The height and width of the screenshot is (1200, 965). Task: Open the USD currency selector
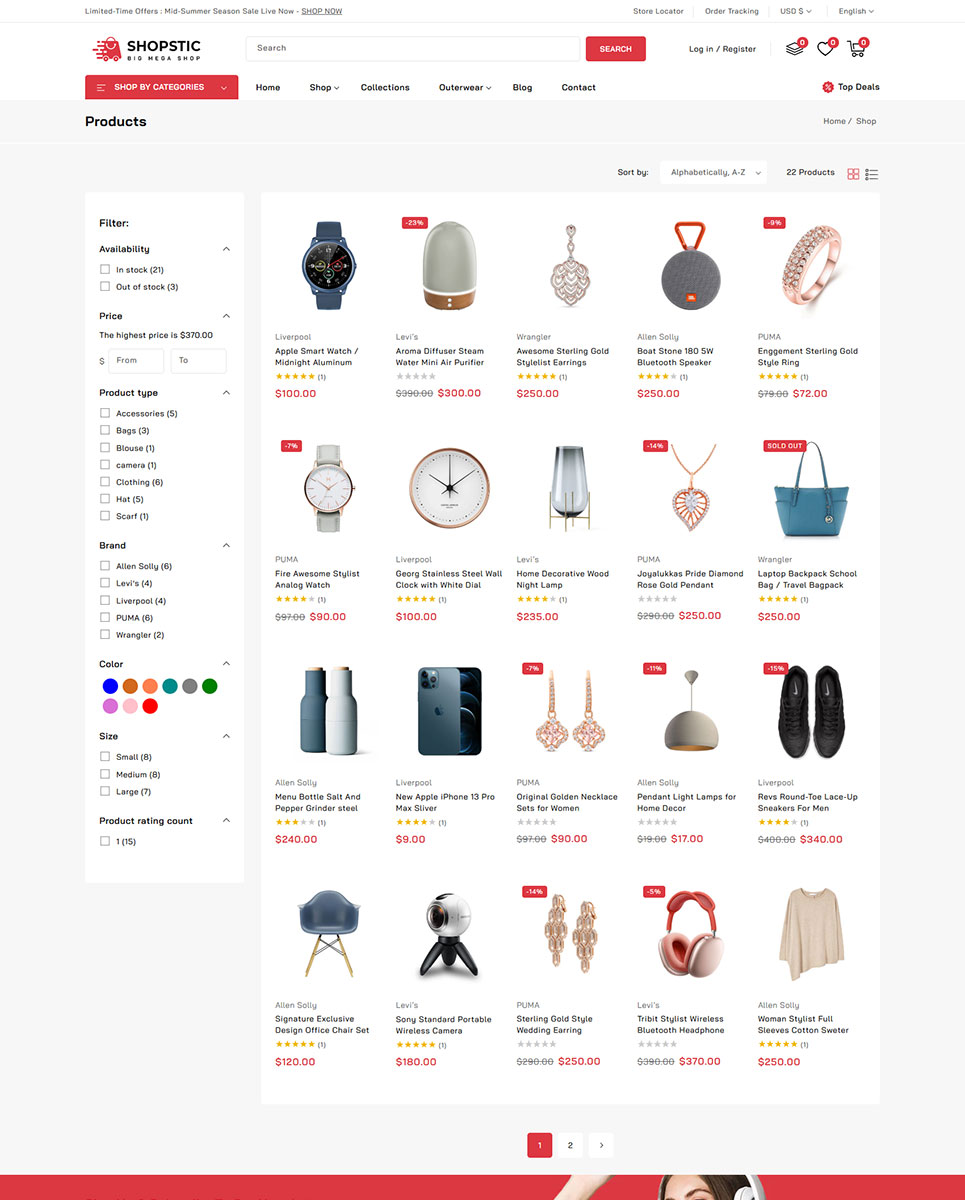pos(795,11)
